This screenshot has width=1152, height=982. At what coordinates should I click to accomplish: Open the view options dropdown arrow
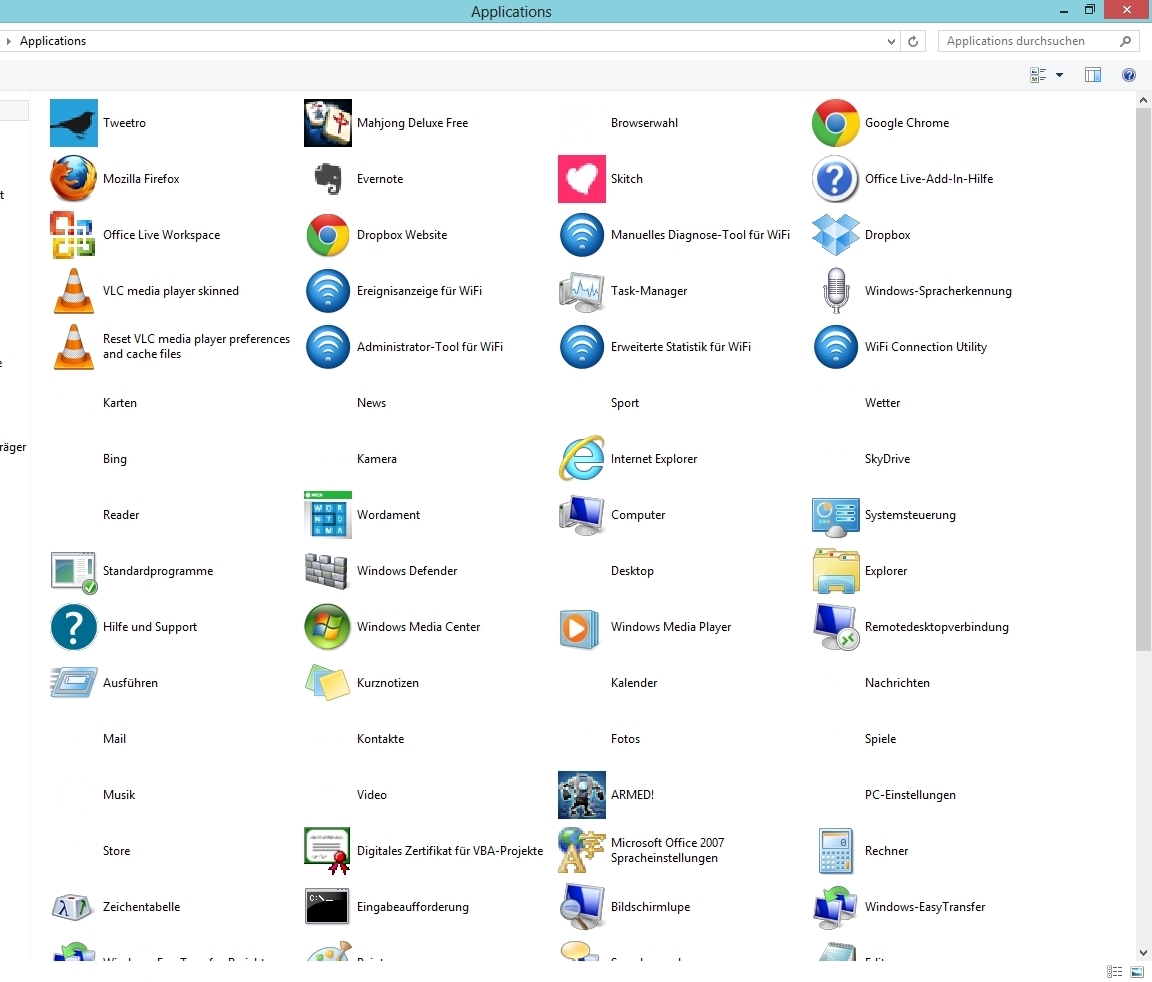click(x=1059, y=75)
